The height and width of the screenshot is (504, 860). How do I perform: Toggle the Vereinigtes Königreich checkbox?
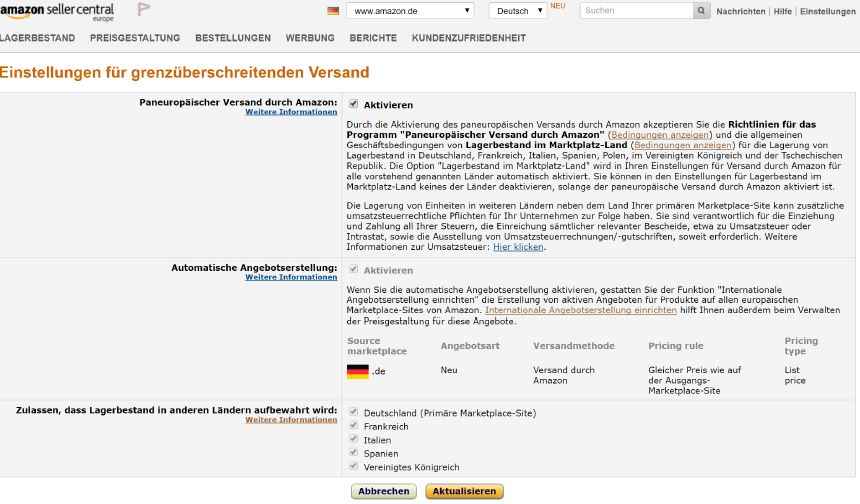click(354, 466)
